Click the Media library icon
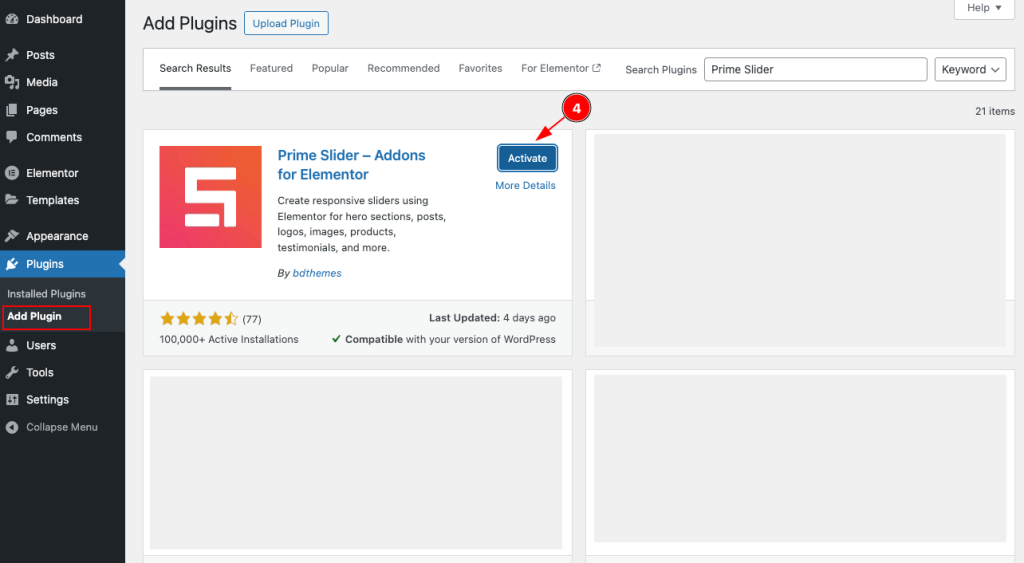This screenshot has width=1024, height=563. [12, 82]
